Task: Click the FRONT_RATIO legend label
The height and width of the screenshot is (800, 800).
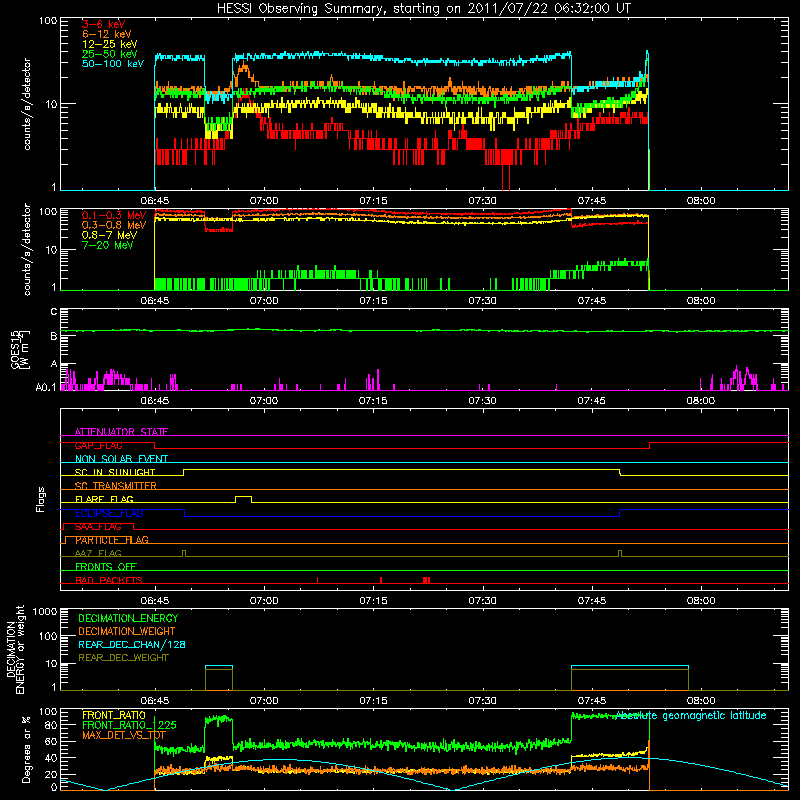Action: pos(114,715)
